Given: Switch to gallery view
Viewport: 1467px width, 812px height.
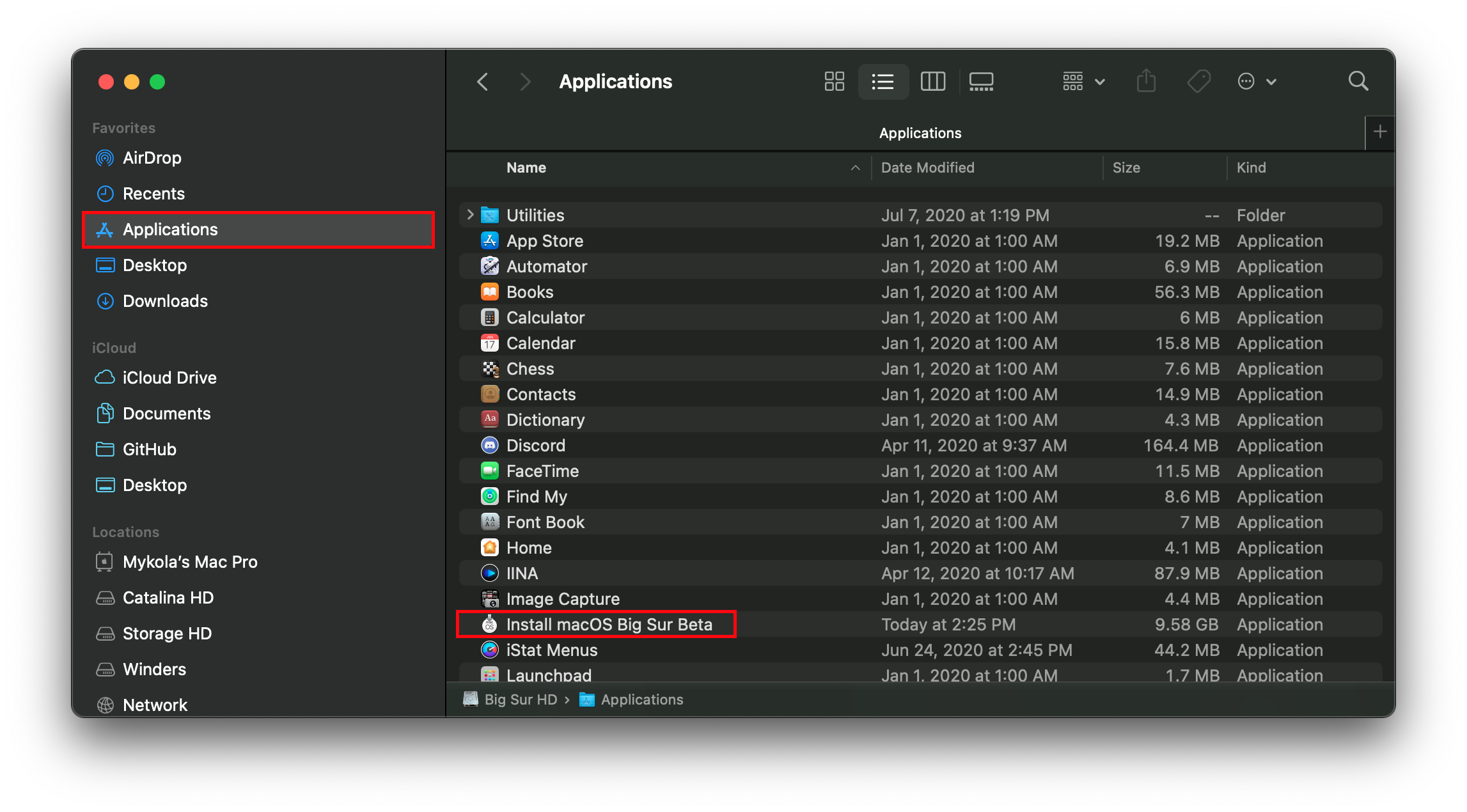Looking at the screenshot, I should 981,82.
